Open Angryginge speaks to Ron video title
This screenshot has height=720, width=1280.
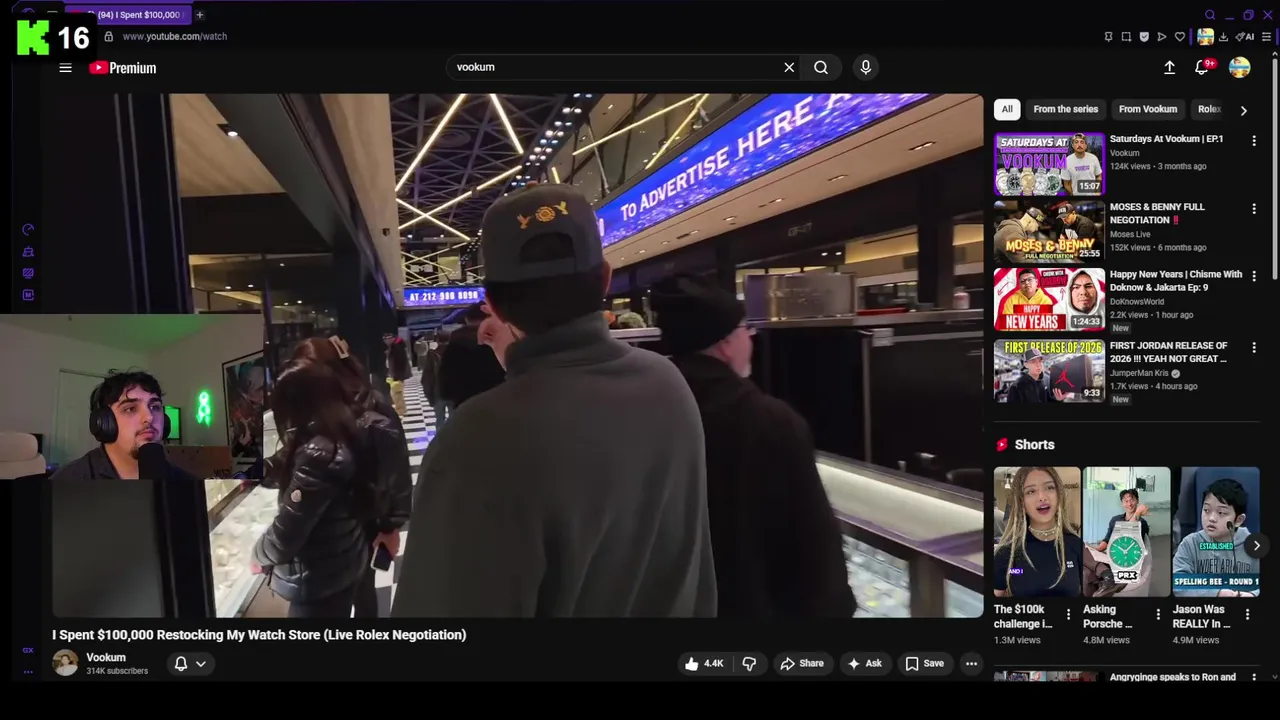[1173, 677]
